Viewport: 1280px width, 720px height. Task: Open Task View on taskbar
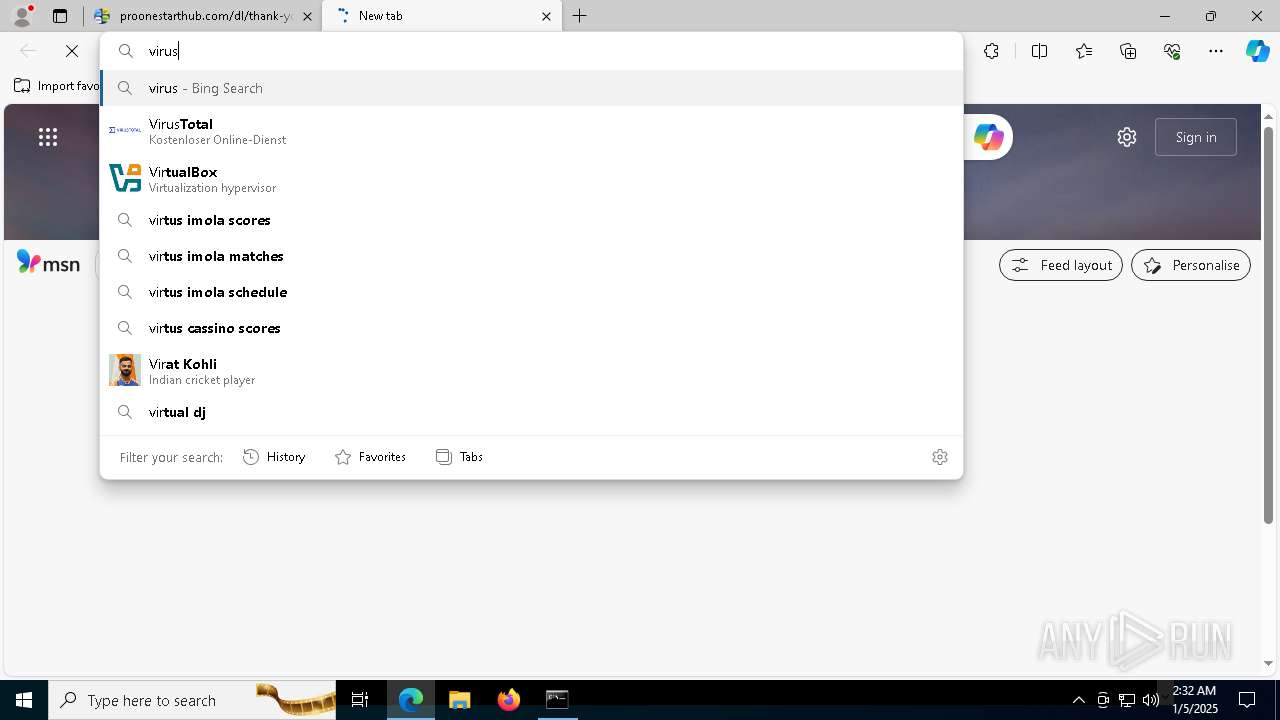point(360,700)
